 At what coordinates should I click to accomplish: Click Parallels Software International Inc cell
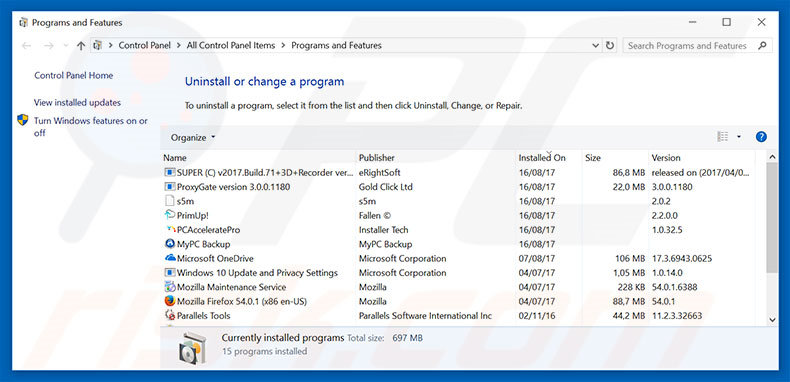pyautogui.click(x=425, y=315)
